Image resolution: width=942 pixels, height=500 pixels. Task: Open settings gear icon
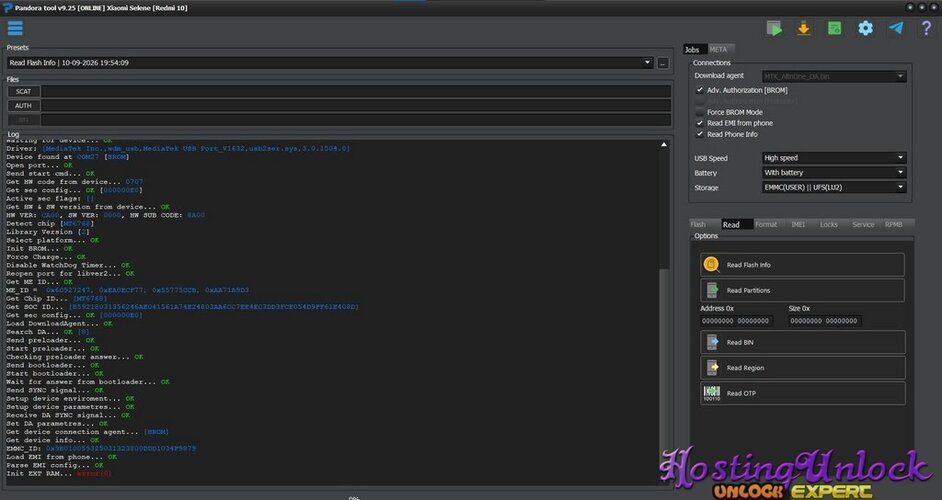tap(865, 28)
